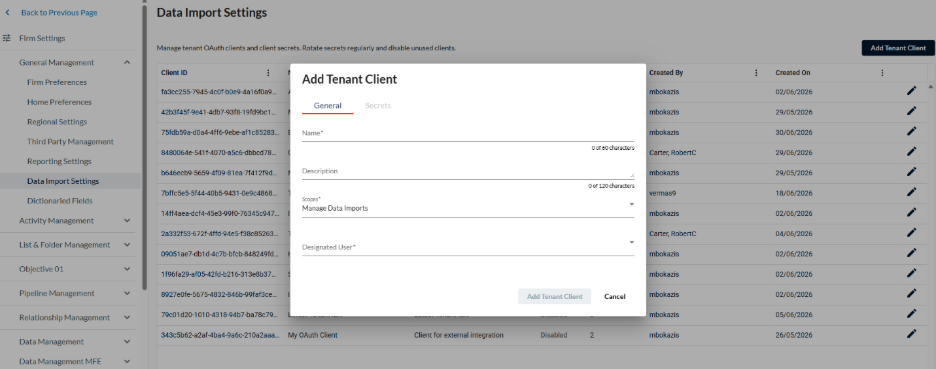Image resolution: width=936 pixels, height=369 pixels.
Task: Click edit pencil for client 1f96fa29
Action: point(911,273)
